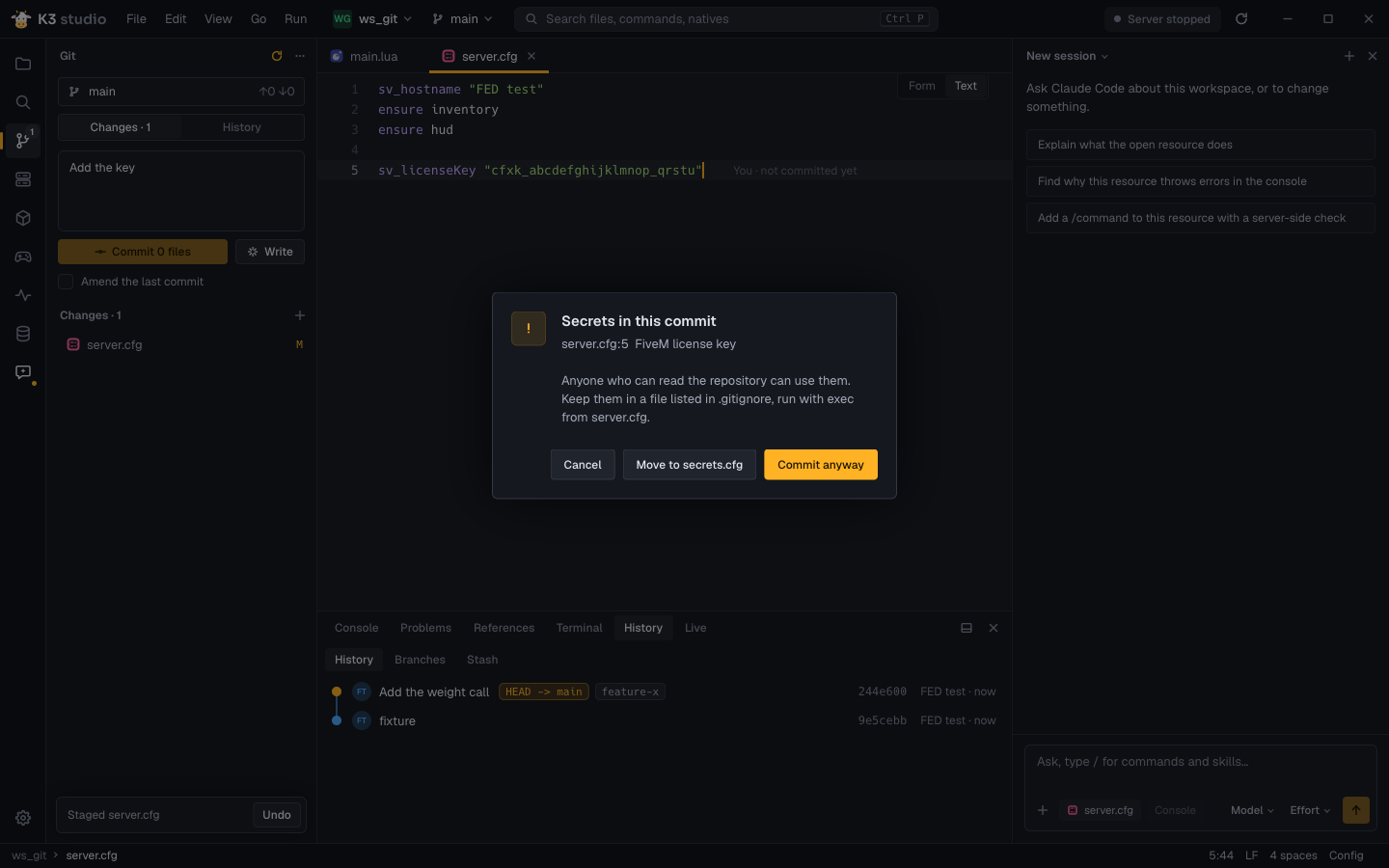Open the Effort dropdown
Screen dimensions: 1389x868
click(x=1310, y=810)
